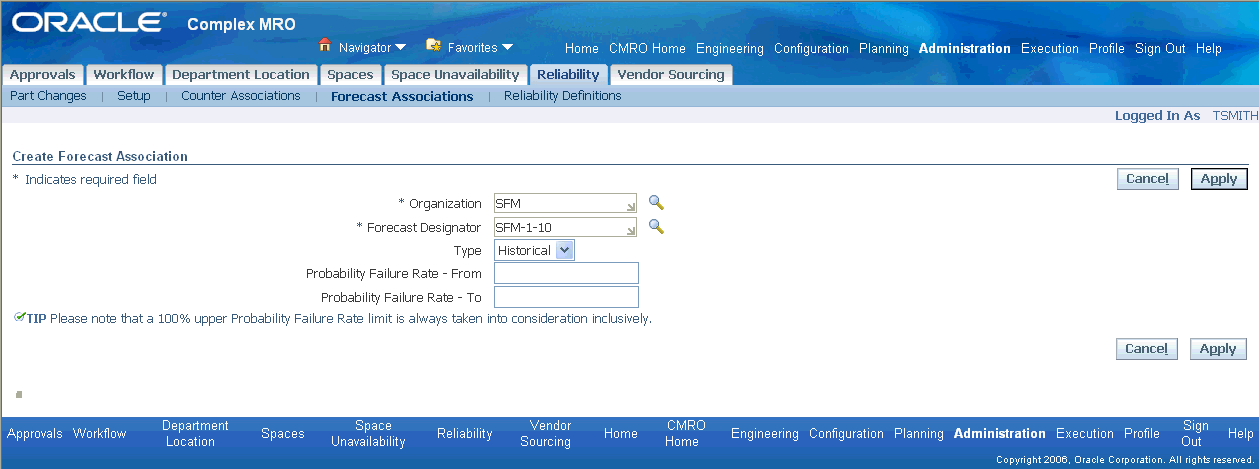The height and width of the screenshot is (469, 1259).
Task: Open Execution in top navigation
Action: [x=1050, y=48]
